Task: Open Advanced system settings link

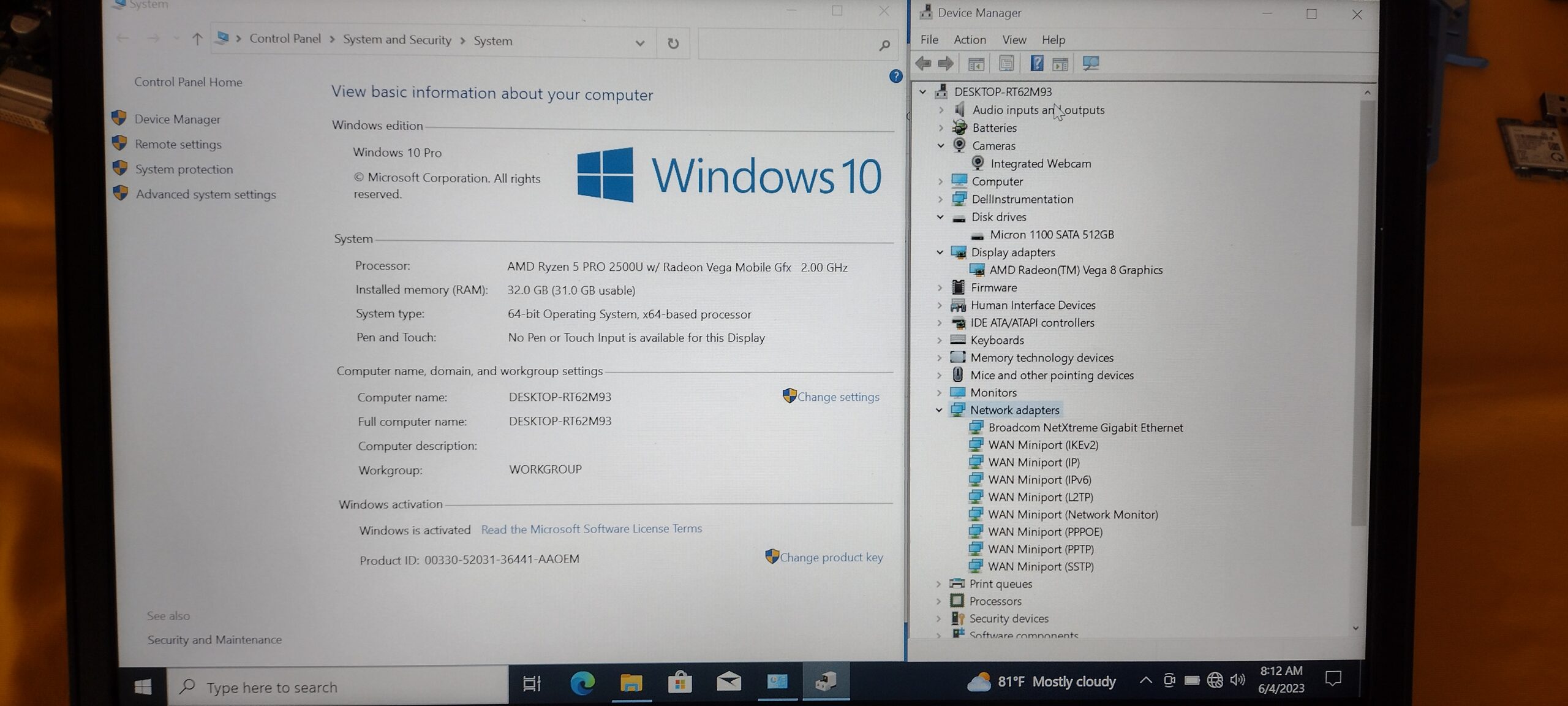Action: (206, 194)
